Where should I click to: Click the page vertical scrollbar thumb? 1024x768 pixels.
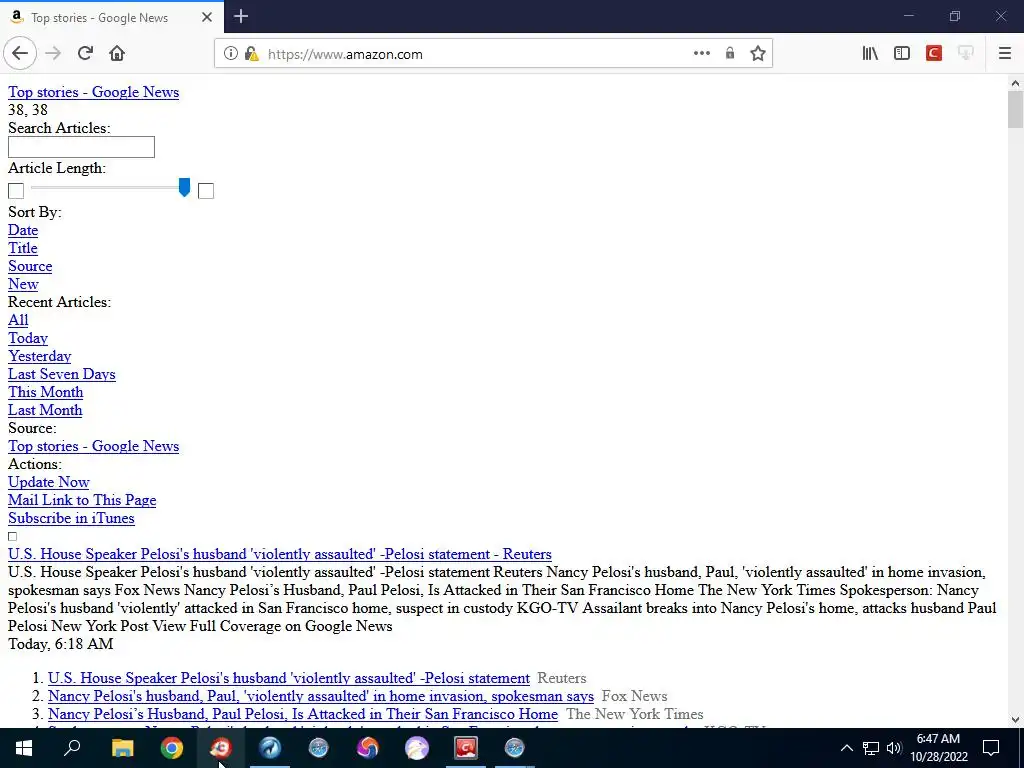[1015, 110]
